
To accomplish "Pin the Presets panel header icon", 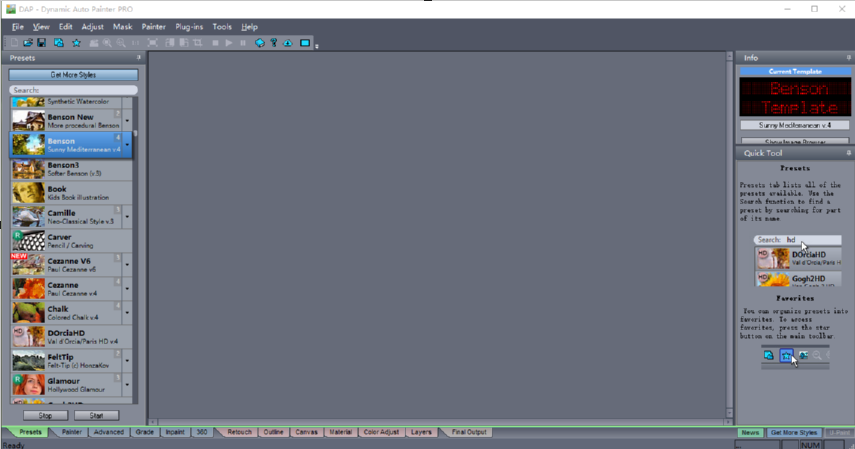I will (139, 57).
